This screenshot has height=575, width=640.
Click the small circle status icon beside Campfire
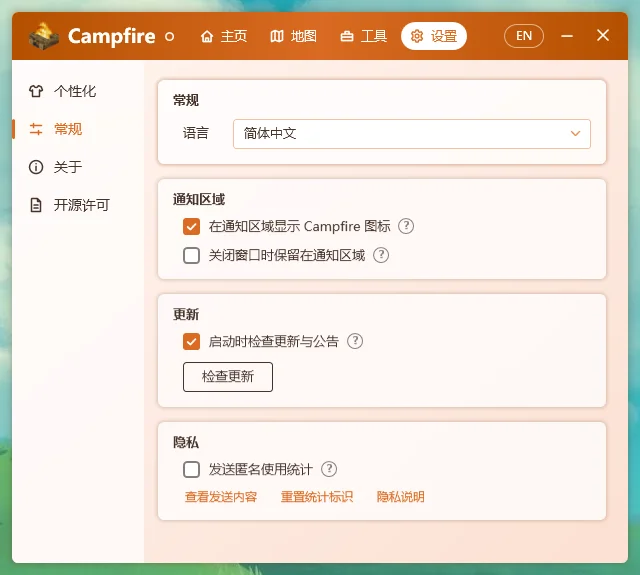170,37
